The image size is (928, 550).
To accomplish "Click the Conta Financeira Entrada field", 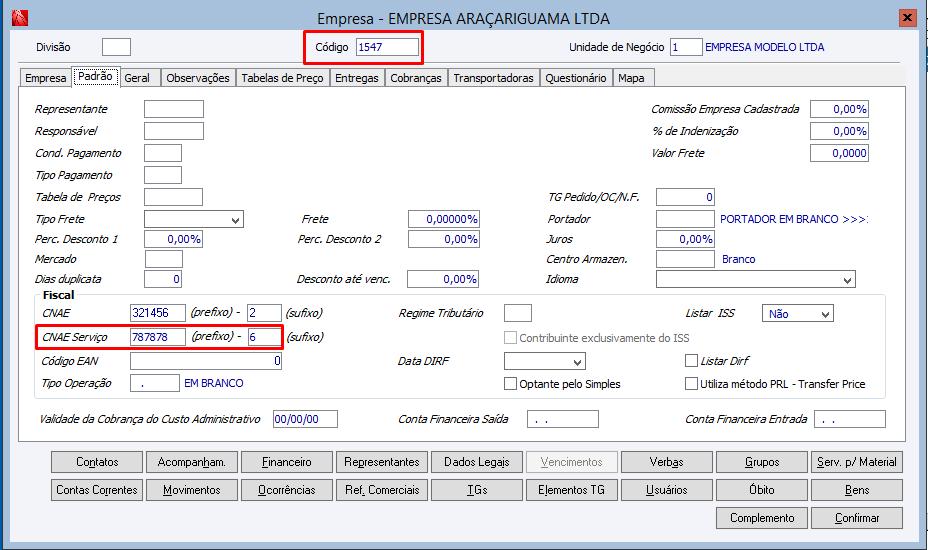I will point(850,419).
